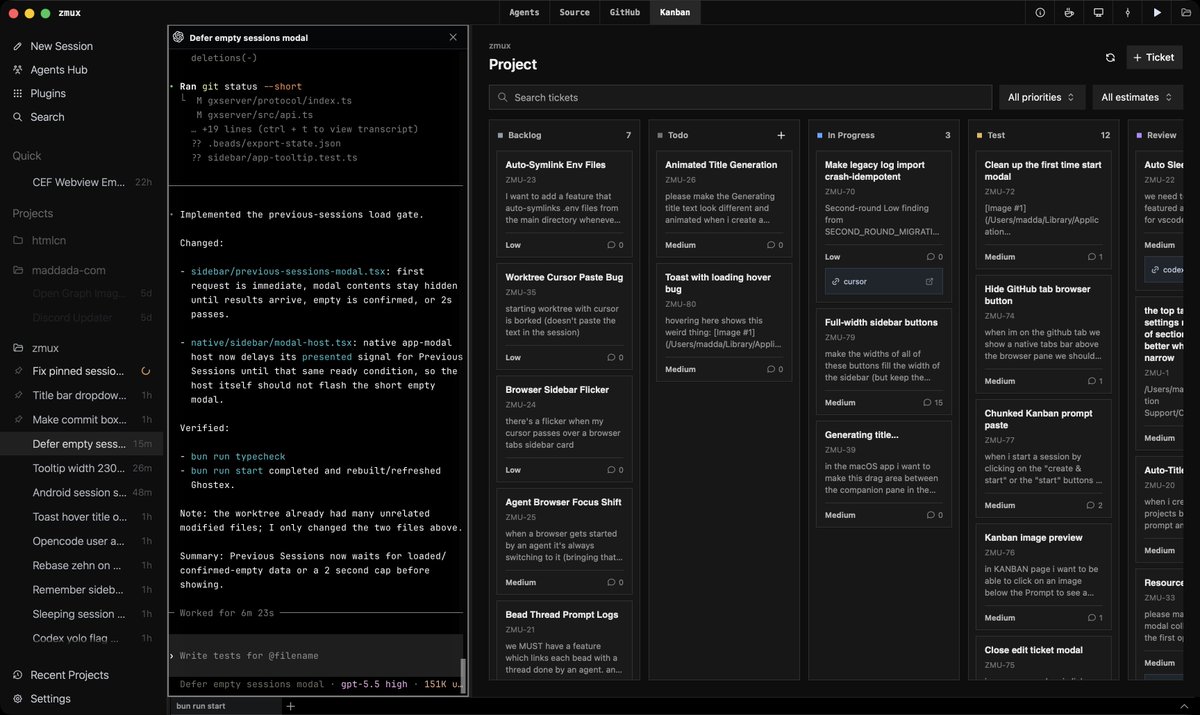Create a new Ticket
The height and width of the screenshot is (715, 1200).
pyautogui.click(x=1154, y=58)
